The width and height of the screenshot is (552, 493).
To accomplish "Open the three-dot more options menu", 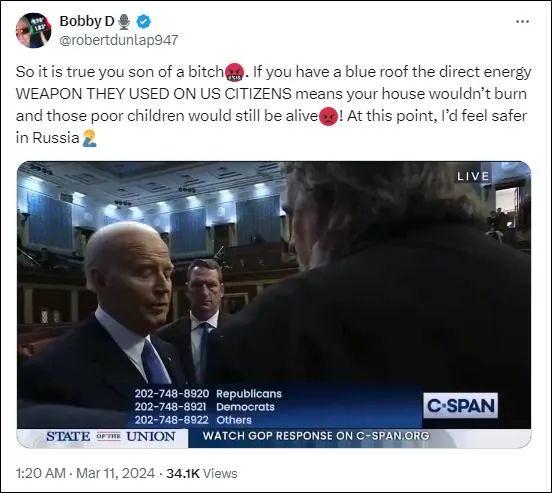I will click(522, 22).
